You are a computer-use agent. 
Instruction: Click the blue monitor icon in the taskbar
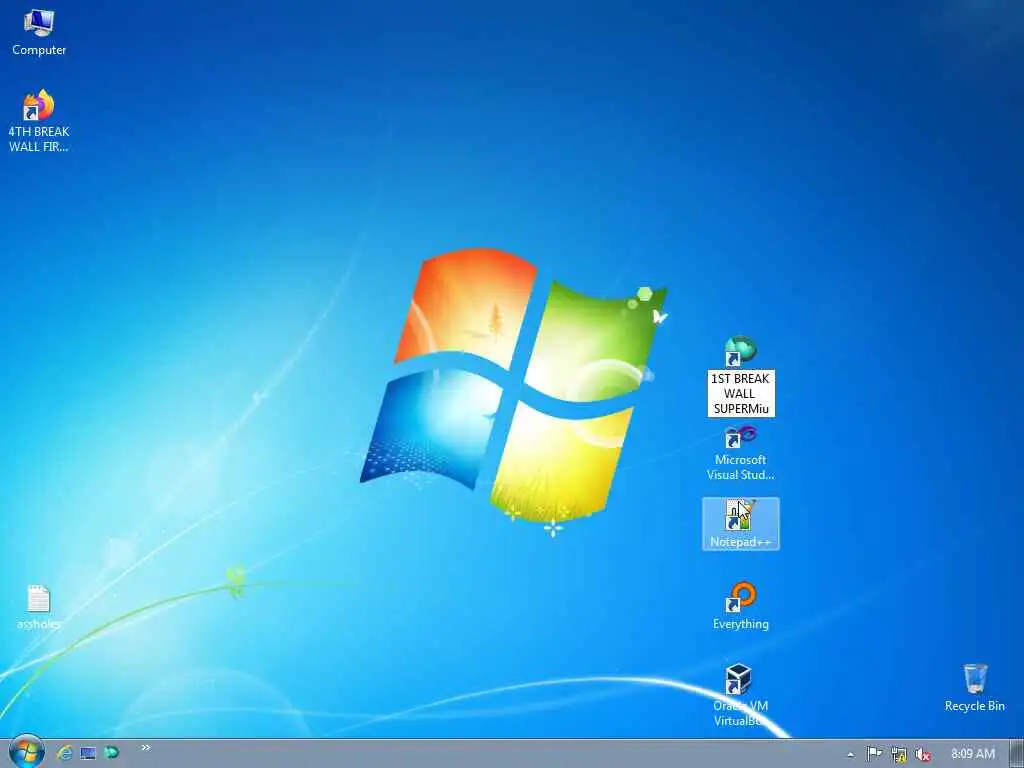coord(88,753)
